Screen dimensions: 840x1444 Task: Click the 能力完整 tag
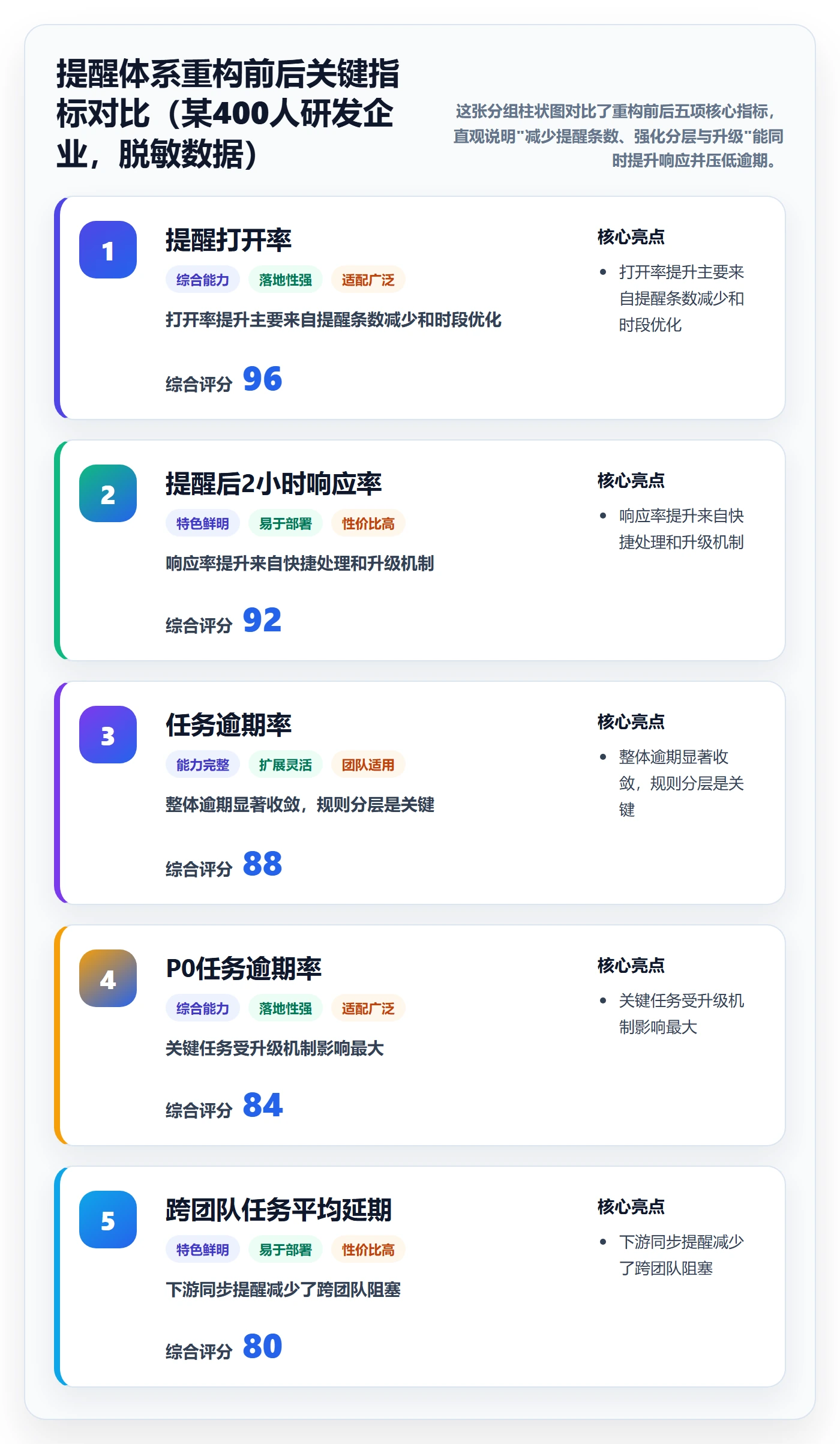coord(203,765)
